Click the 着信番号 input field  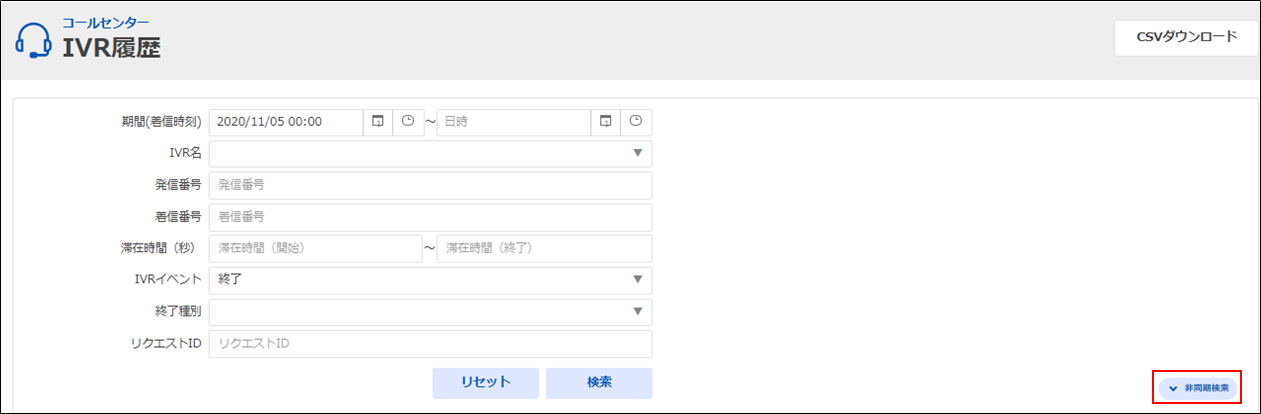(430, 217)
